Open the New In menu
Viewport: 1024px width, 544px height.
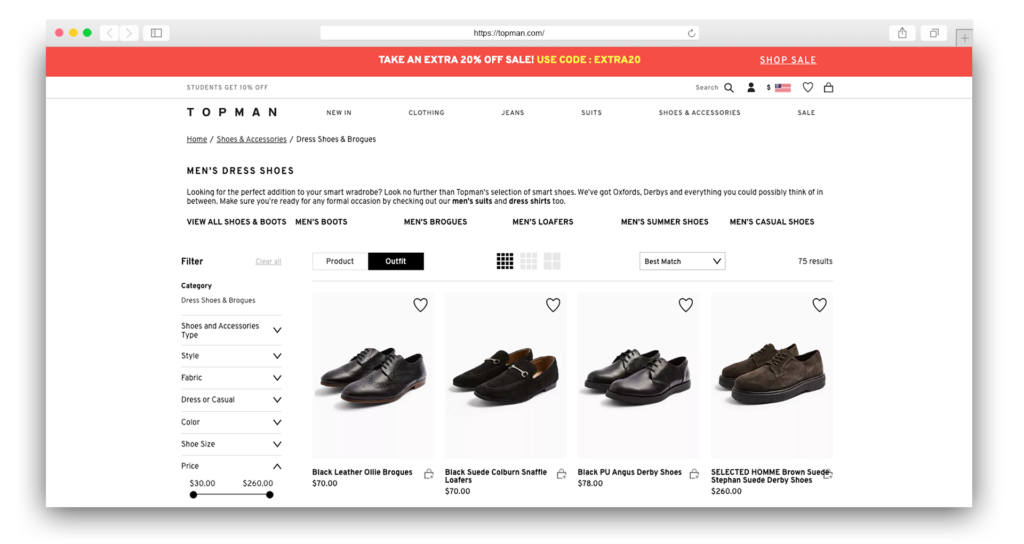pyautogui.click(x=339, y=113)
